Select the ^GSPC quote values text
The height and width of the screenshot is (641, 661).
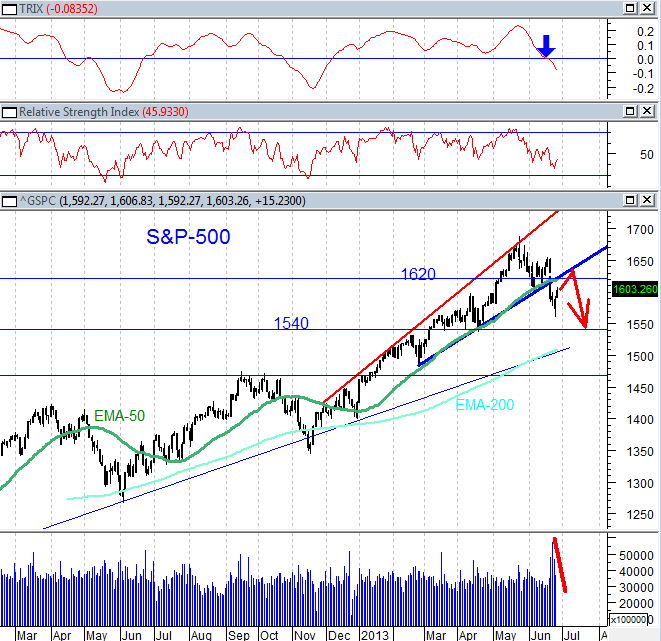click(x=182, y=201)
